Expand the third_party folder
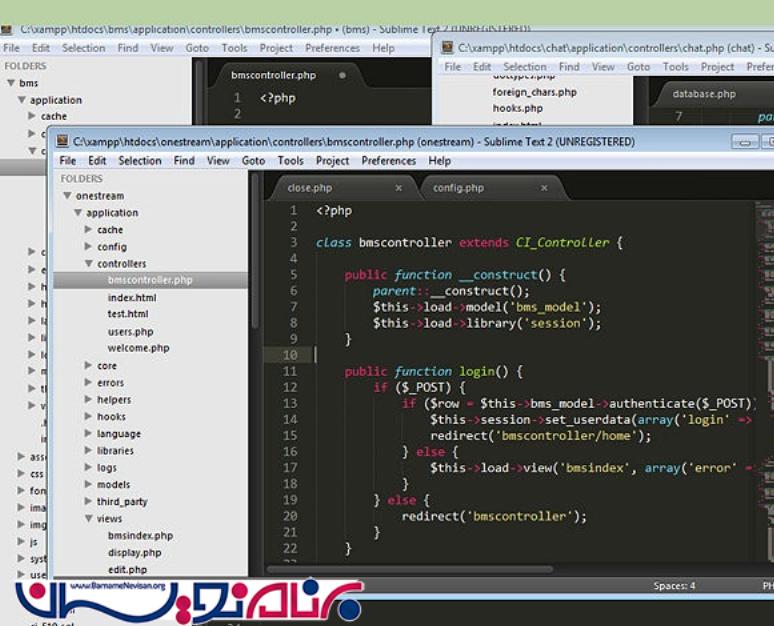The height and width of the screenshot is (626, 774). coord(88,502)
